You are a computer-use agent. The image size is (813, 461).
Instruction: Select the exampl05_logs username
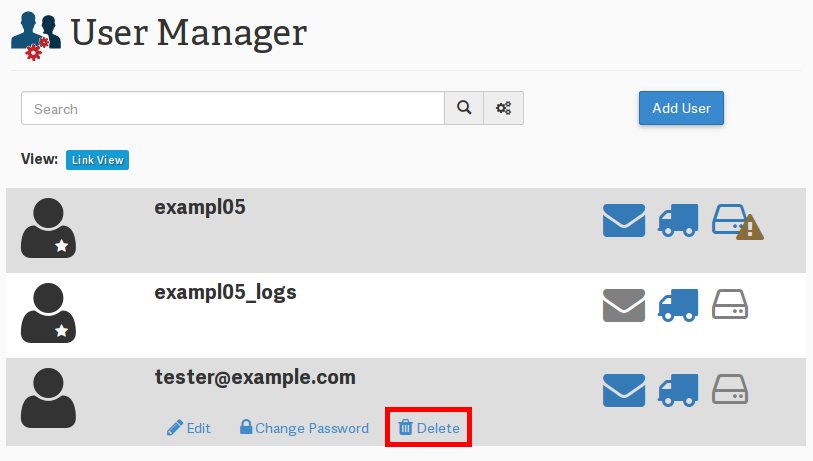(x=225, y=292)
